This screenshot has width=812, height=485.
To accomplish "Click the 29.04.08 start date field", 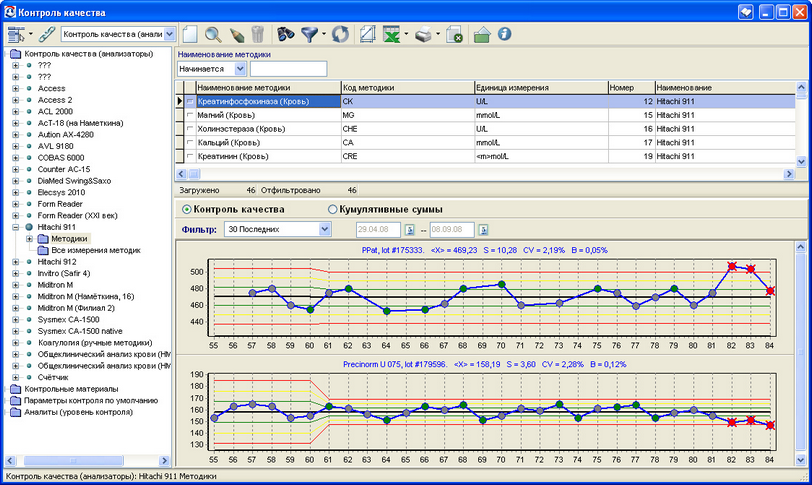I will point(379,229).
